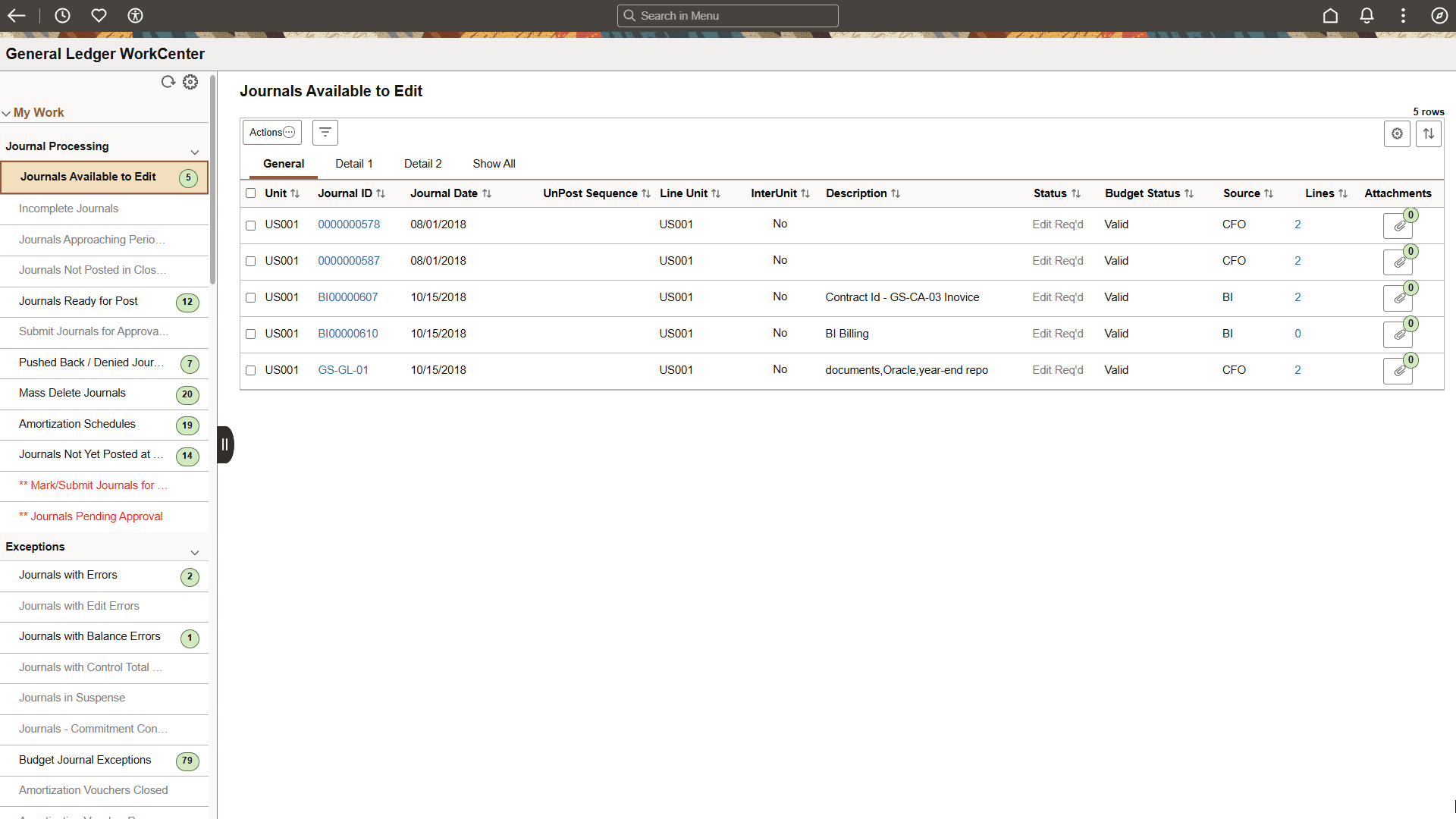Open attachments paperclip for journal BI00000610

1398,334
